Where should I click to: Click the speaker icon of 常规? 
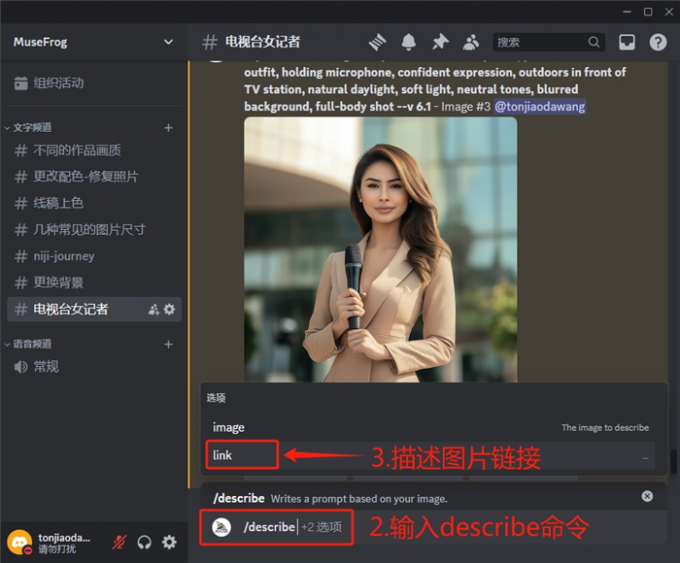[21, 367]
